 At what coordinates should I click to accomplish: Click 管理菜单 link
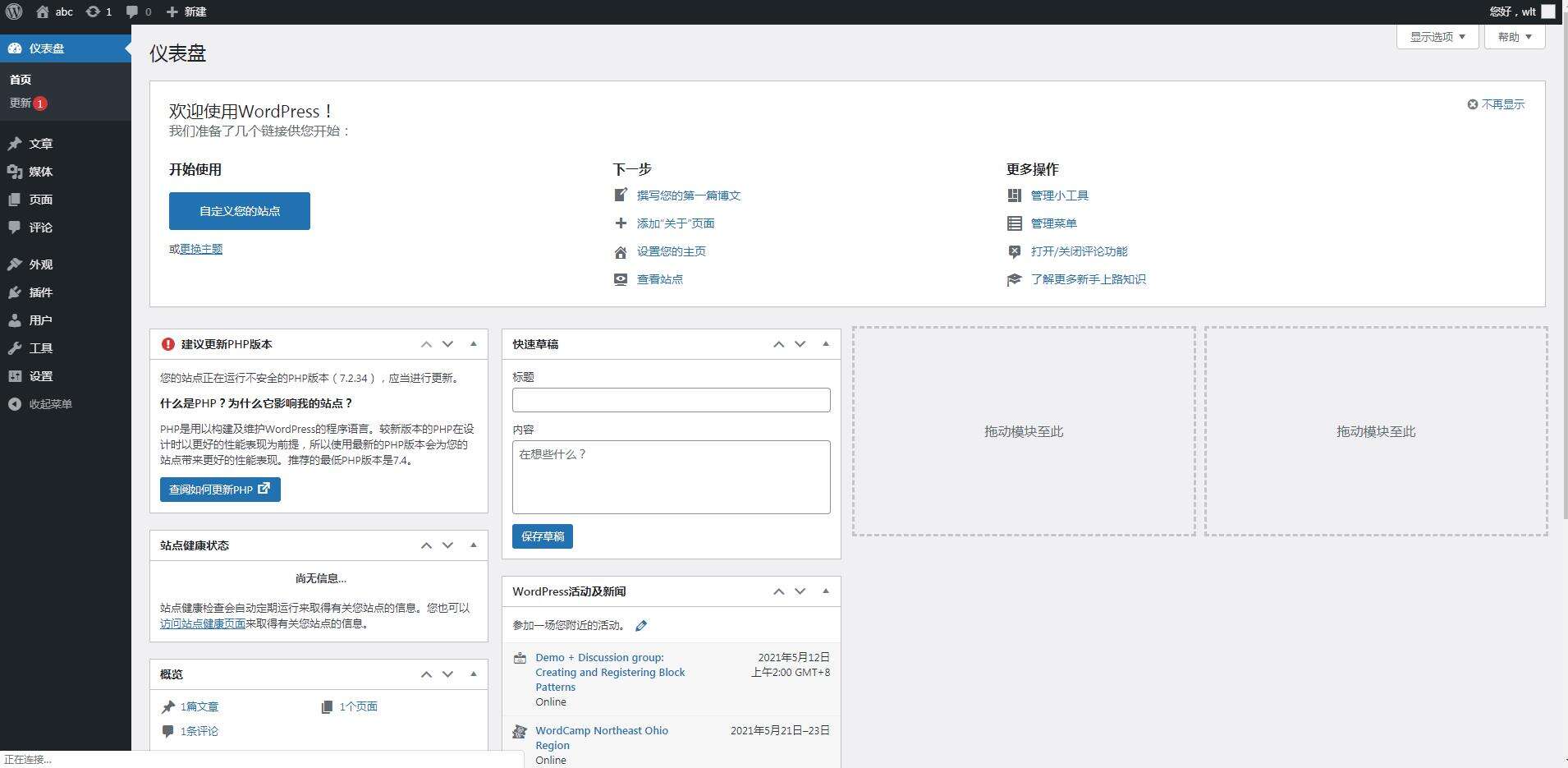click(x=1054, y=223)
